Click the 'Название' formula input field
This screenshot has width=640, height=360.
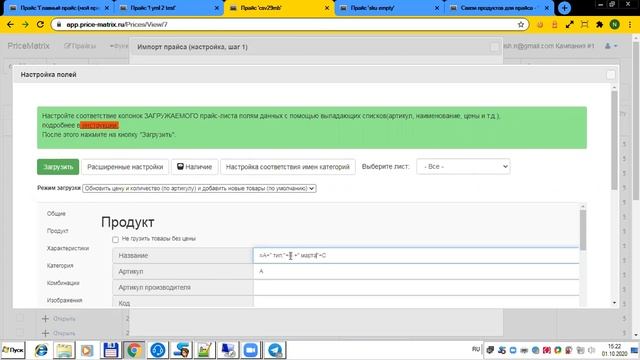coord(416,256)
